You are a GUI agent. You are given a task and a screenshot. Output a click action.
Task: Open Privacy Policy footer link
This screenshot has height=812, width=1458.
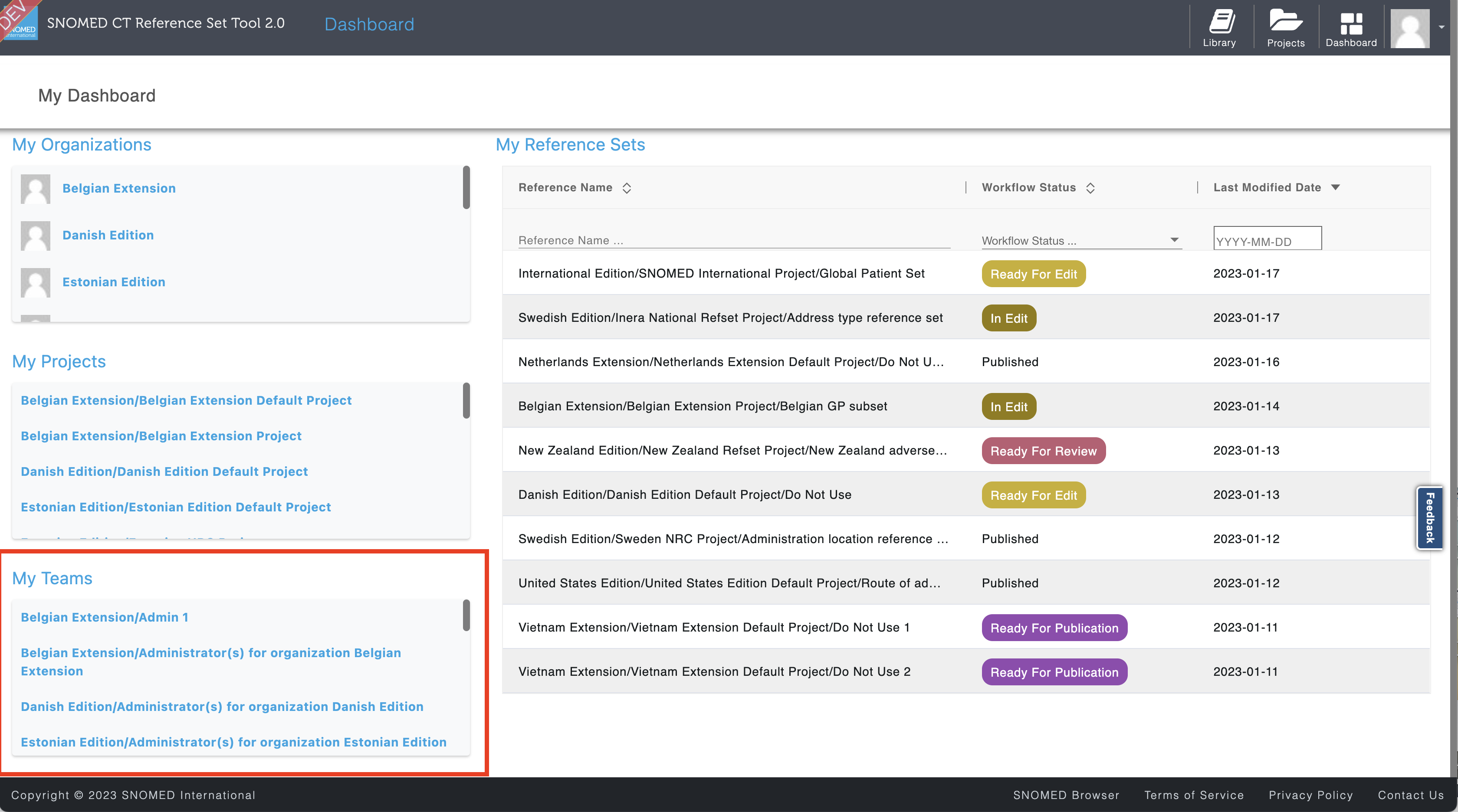click(1310, 795)
